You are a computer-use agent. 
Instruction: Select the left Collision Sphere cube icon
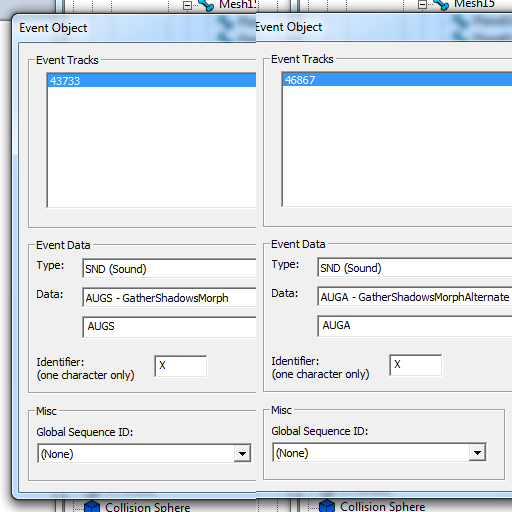coord(92,506)
